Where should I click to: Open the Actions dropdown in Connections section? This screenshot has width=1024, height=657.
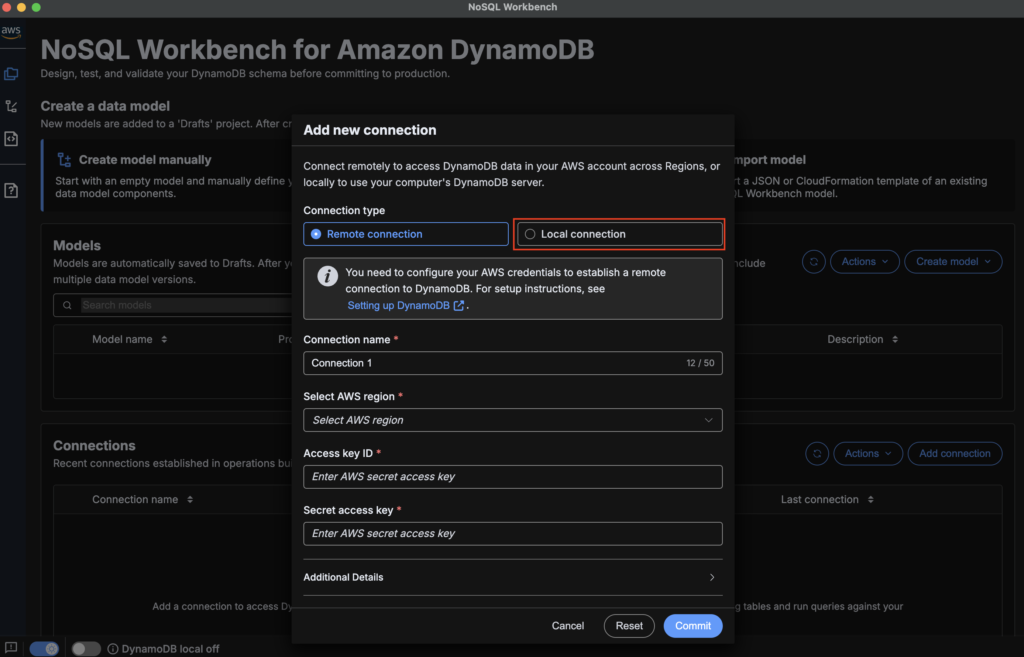click(867, 453)
